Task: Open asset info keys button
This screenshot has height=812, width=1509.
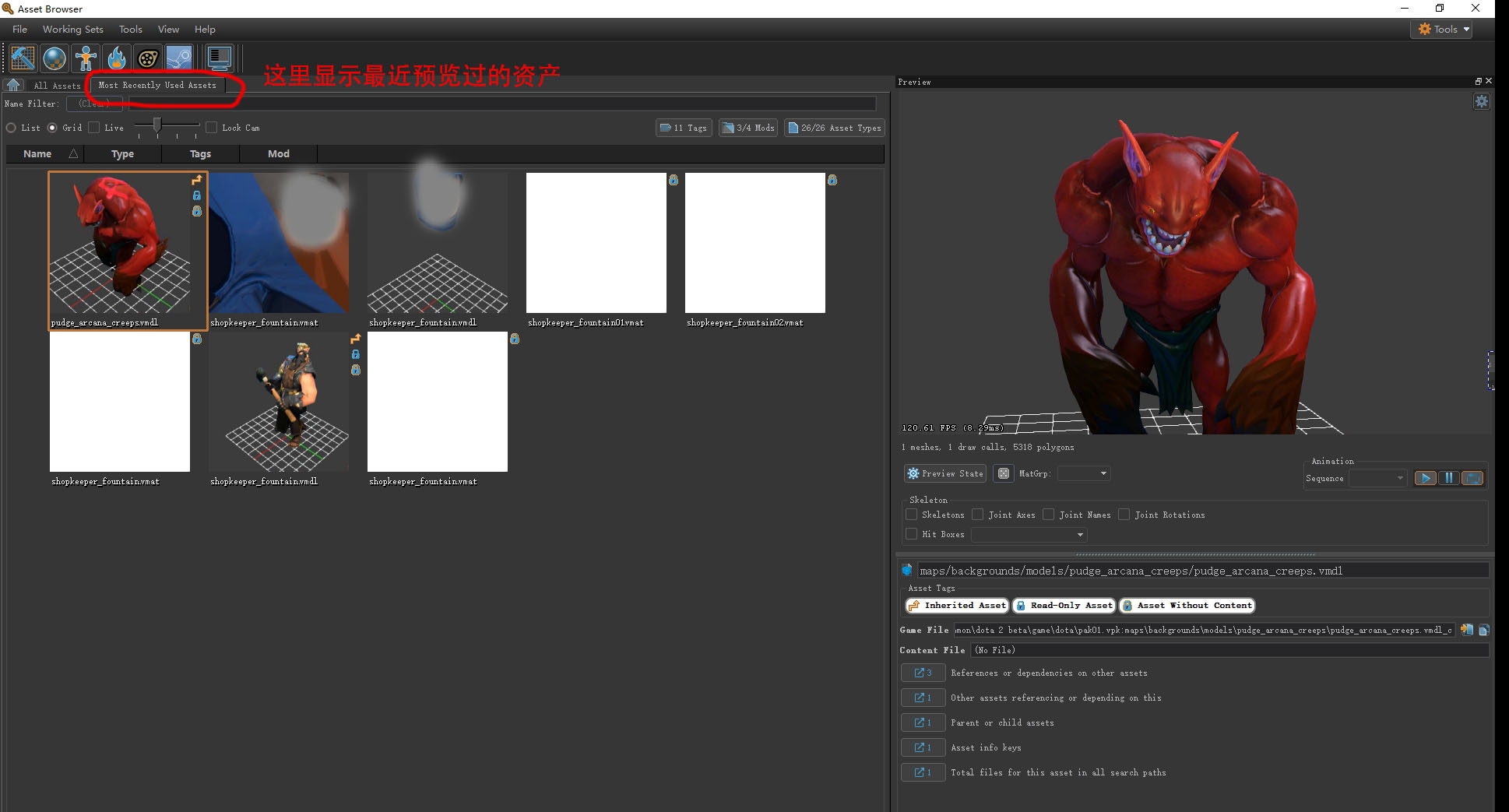Action: 923,747
